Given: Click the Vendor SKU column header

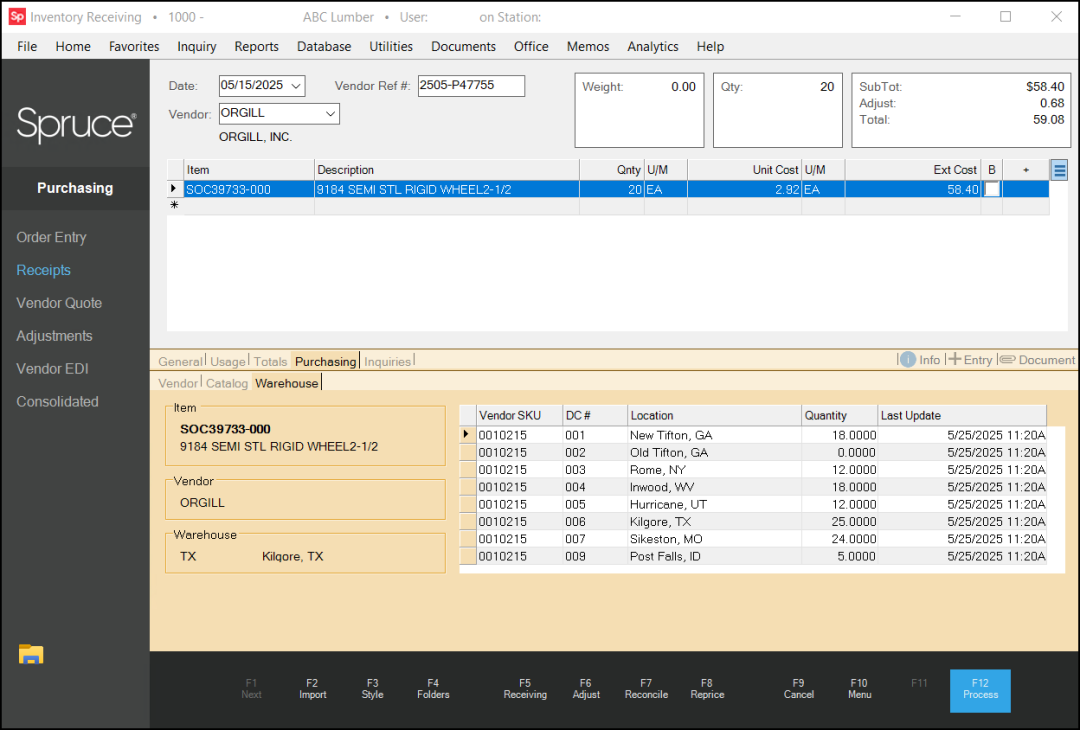Looking at the screenshot, I should [x=519, y=415].
